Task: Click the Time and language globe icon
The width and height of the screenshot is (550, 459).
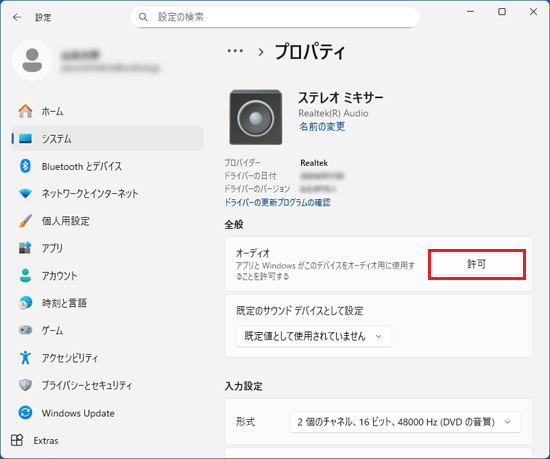Action: (x=25, y=303)
